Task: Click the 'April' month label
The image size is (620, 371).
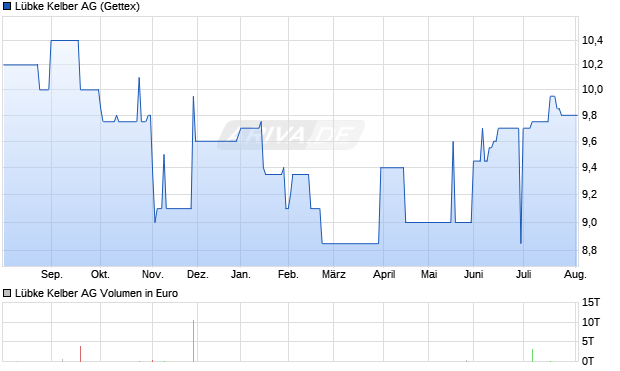Action: 384,274
